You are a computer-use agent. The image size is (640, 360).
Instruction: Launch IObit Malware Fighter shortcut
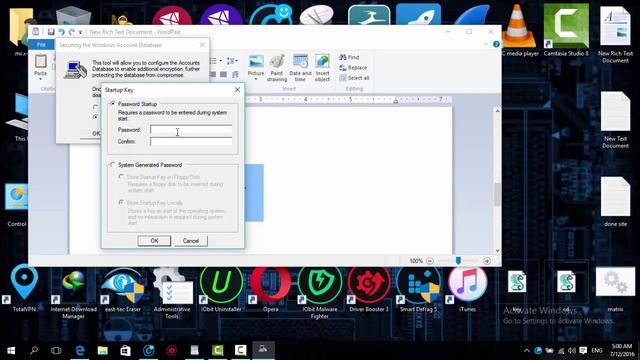(x=320, y=292)
